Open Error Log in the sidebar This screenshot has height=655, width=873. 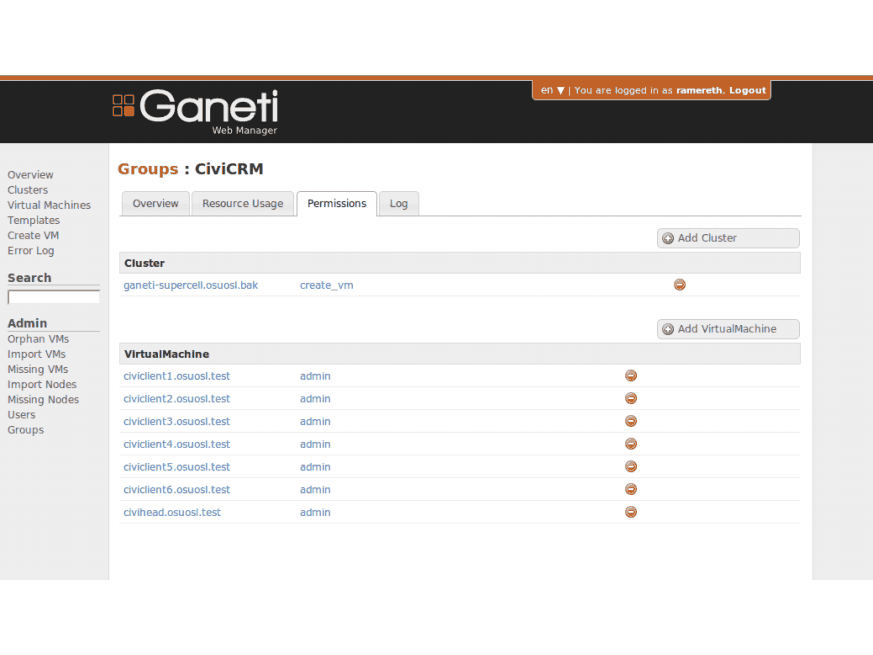point(31,251)
